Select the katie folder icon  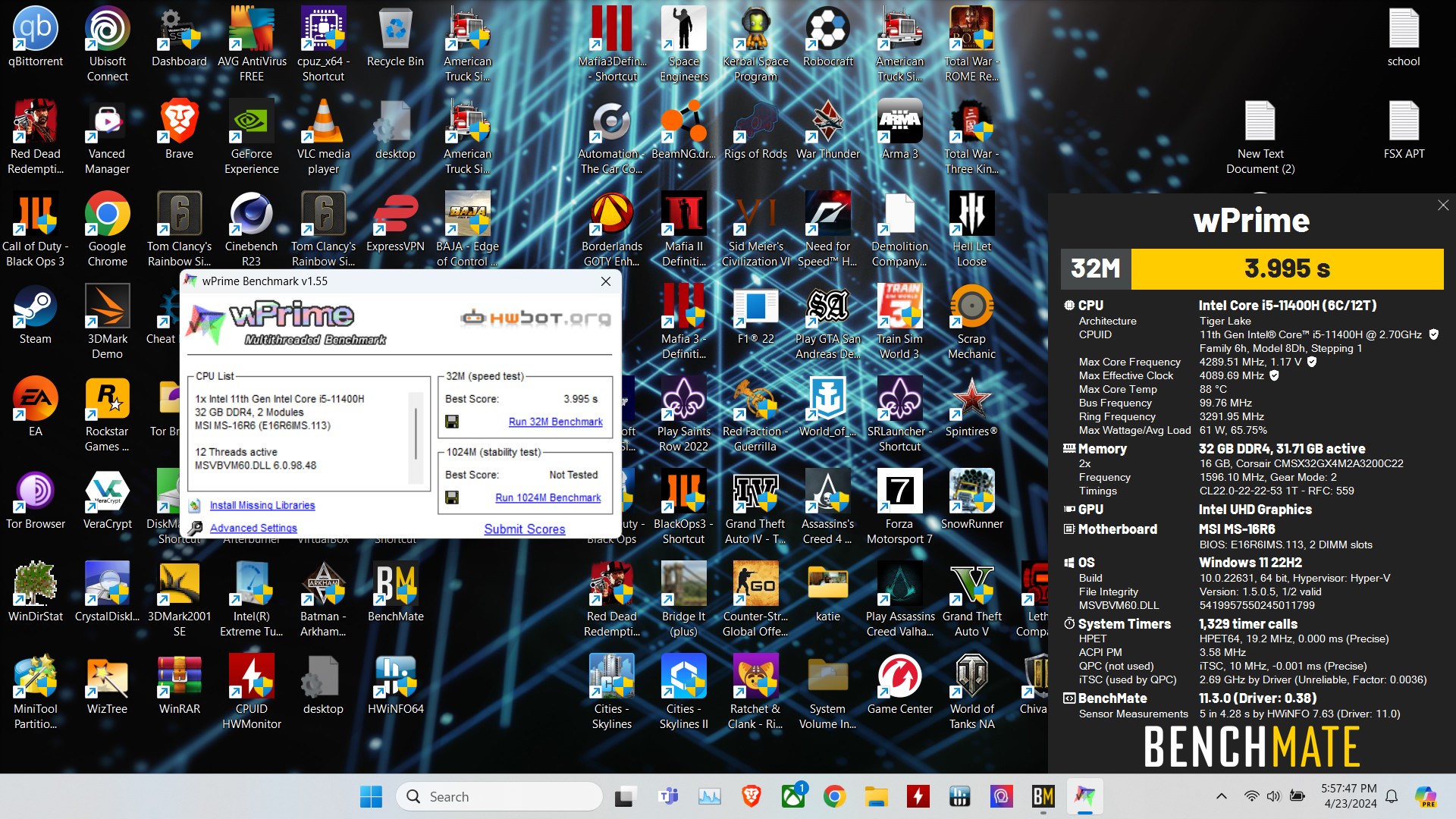(828, 591)
